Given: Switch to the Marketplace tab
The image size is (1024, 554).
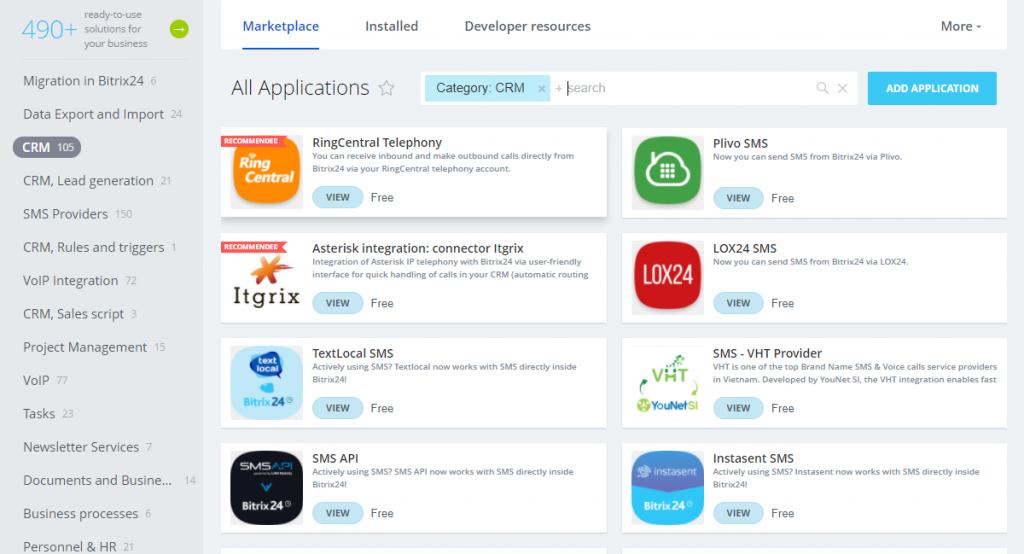Looking at the screenshot, I should click(x=281, y=26).
